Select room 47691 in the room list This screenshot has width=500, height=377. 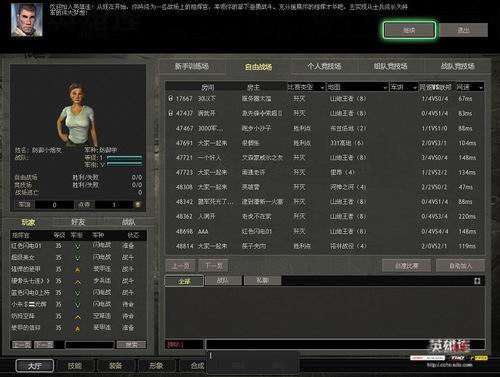pos(325,143)
